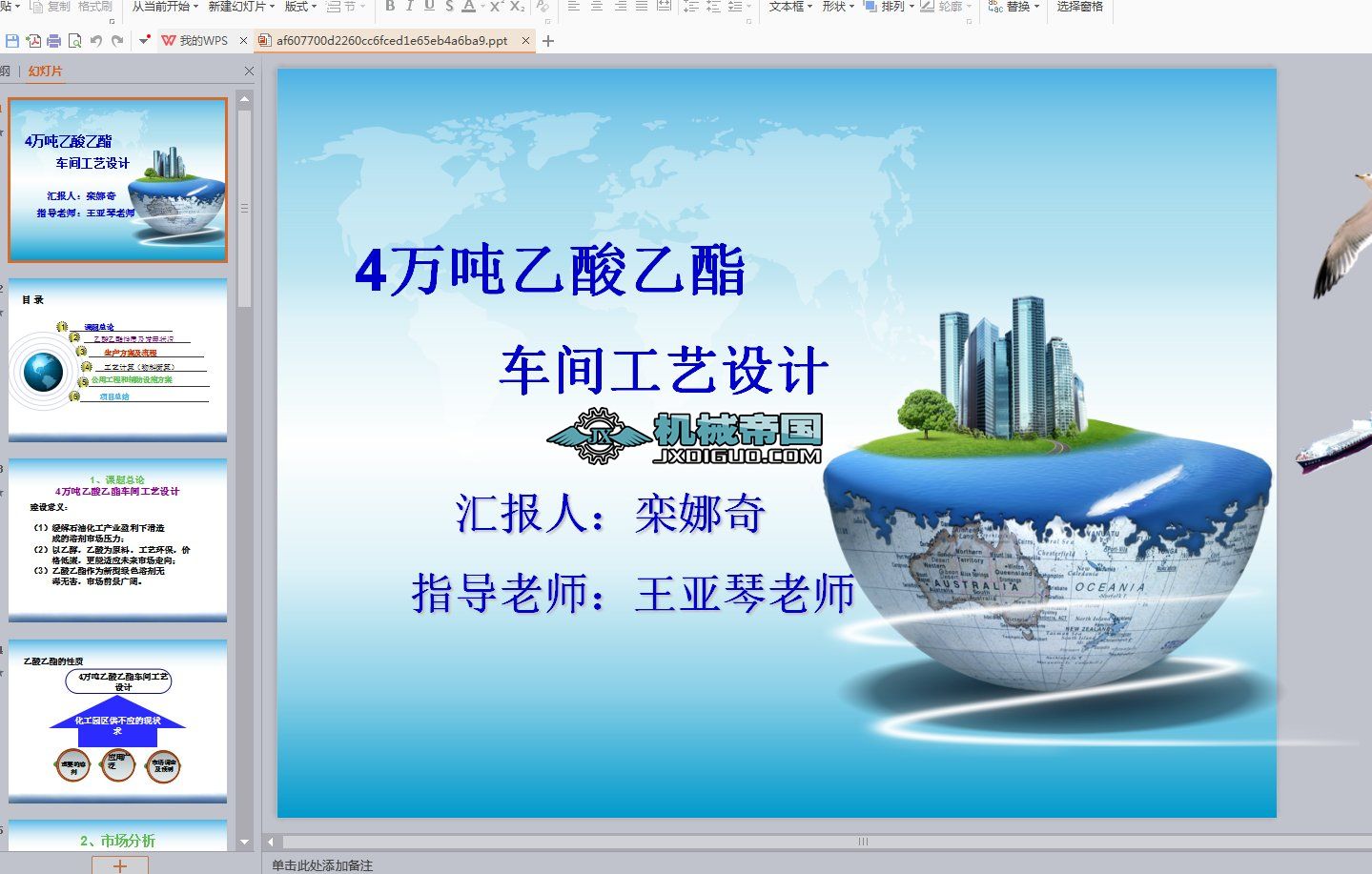1372x874 pixels.
Task: Open the 版式 layout dropdown
Action: coord(300,6)
